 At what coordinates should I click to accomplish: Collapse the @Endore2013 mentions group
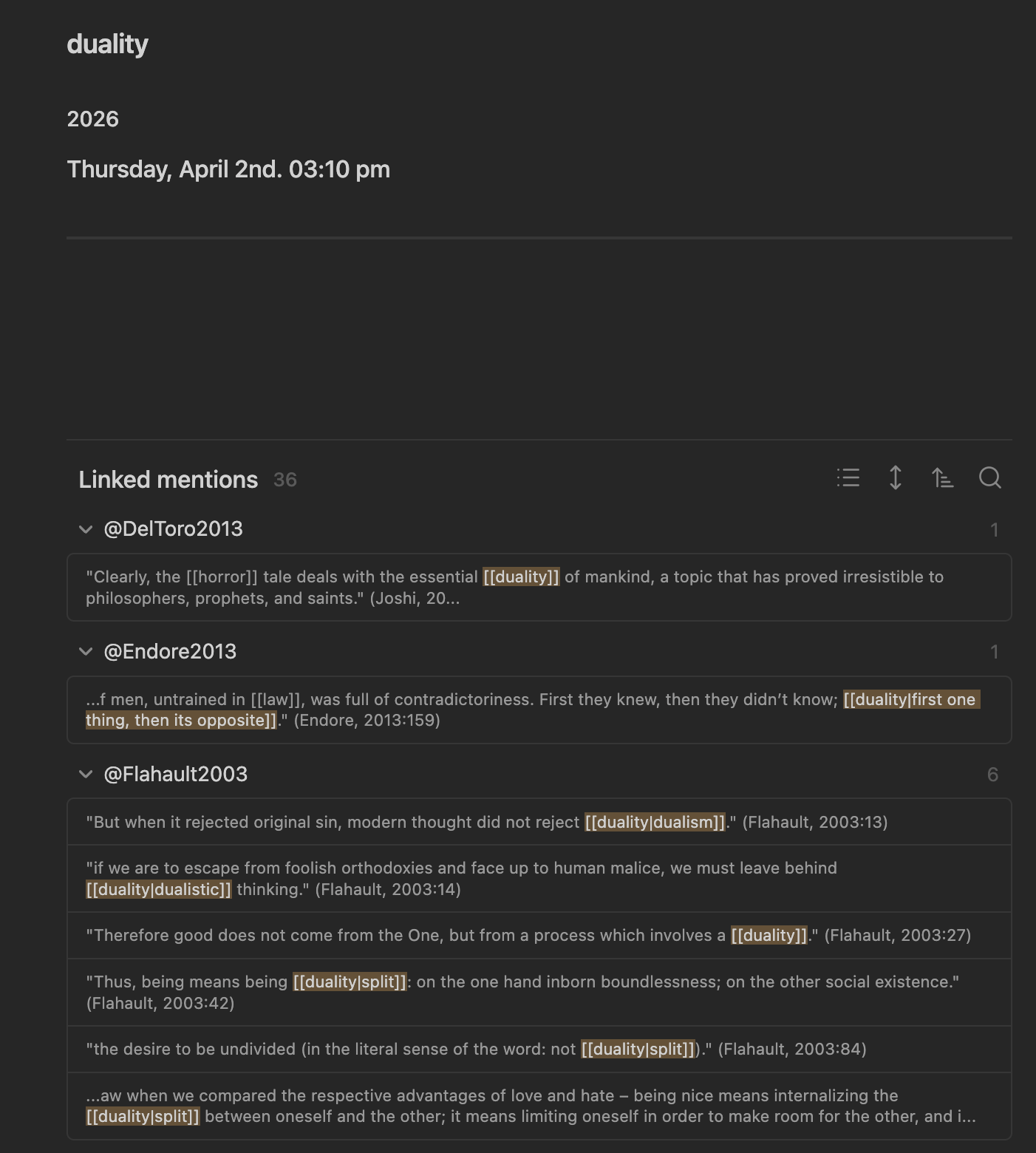(86, 652)
